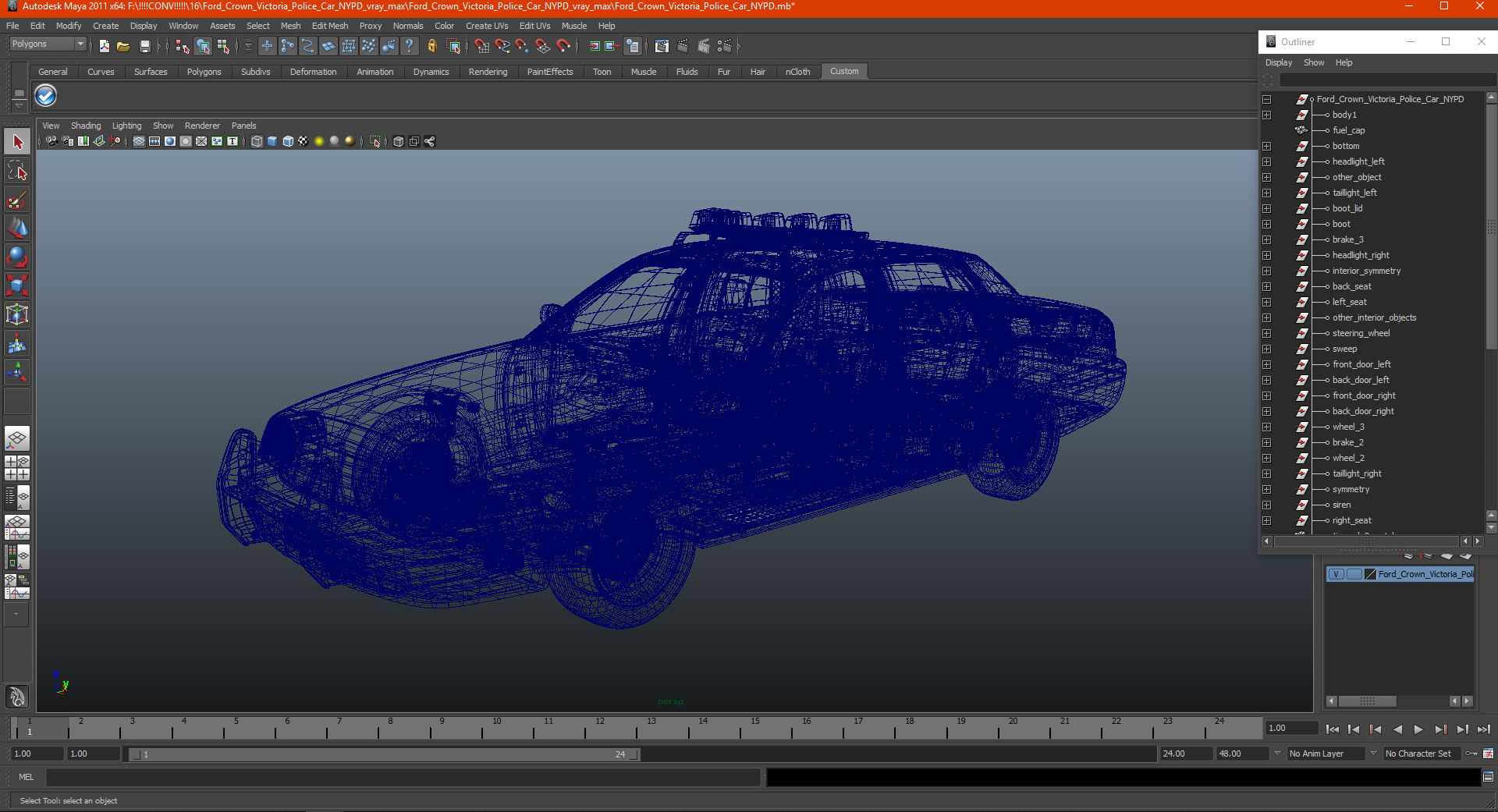Screen dimensions: 1498x812
Task: Toggle film gate icon in viewport toolbar
Action: click(x=154, y=141)
